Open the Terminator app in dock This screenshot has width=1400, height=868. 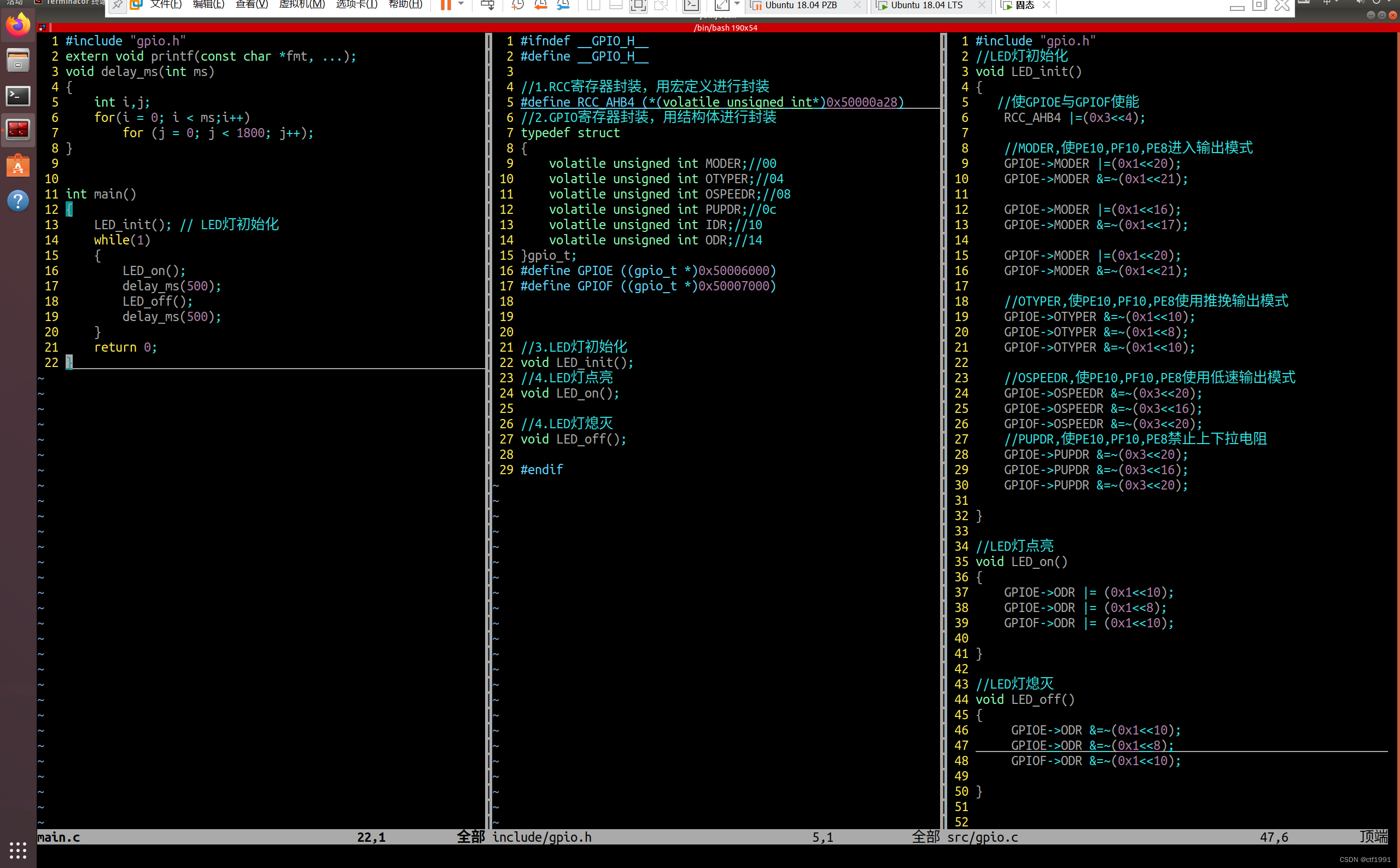tap(18, 130)
